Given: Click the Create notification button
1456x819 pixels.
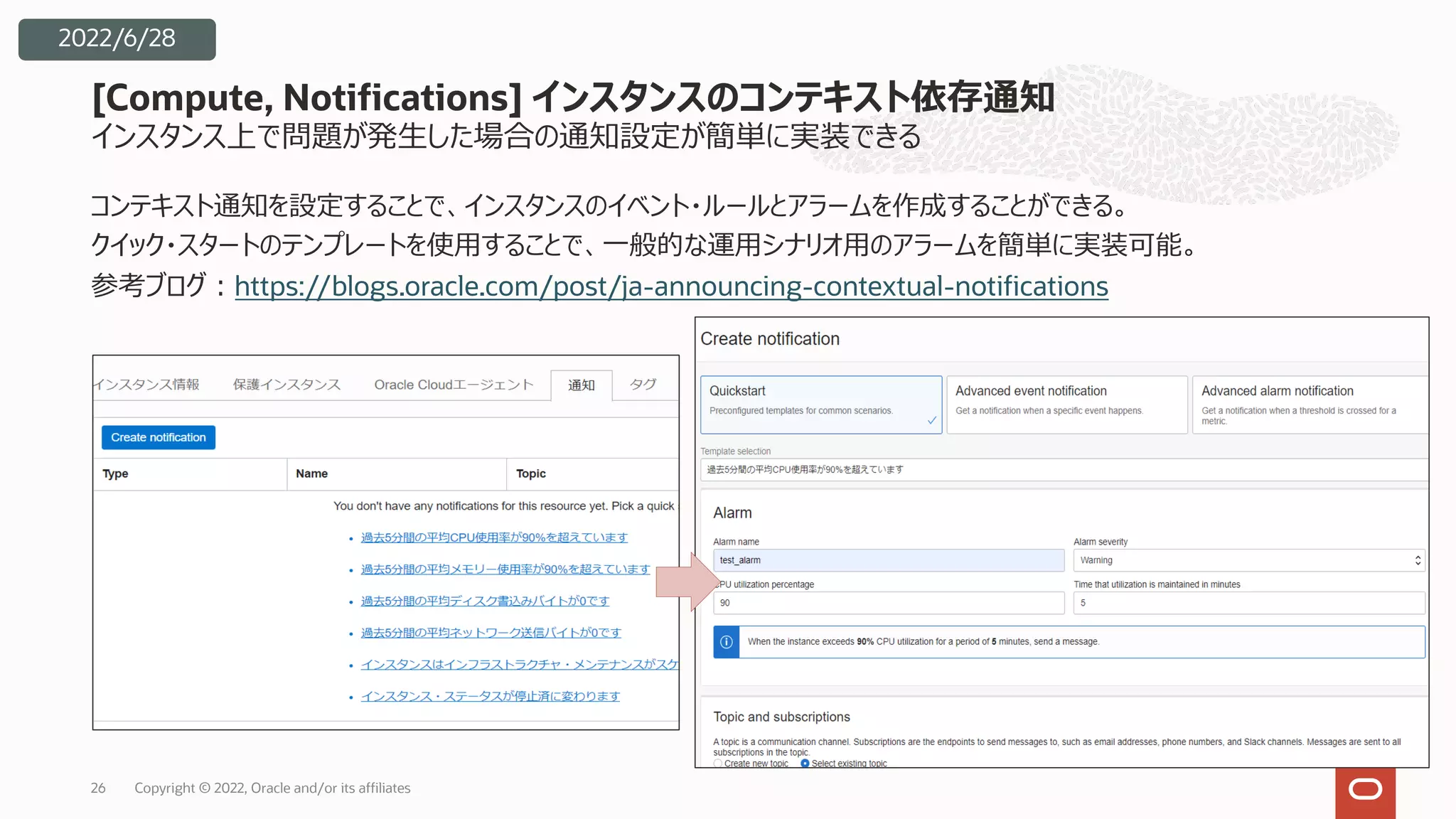Looking at the screenshot, I should 158,437.
